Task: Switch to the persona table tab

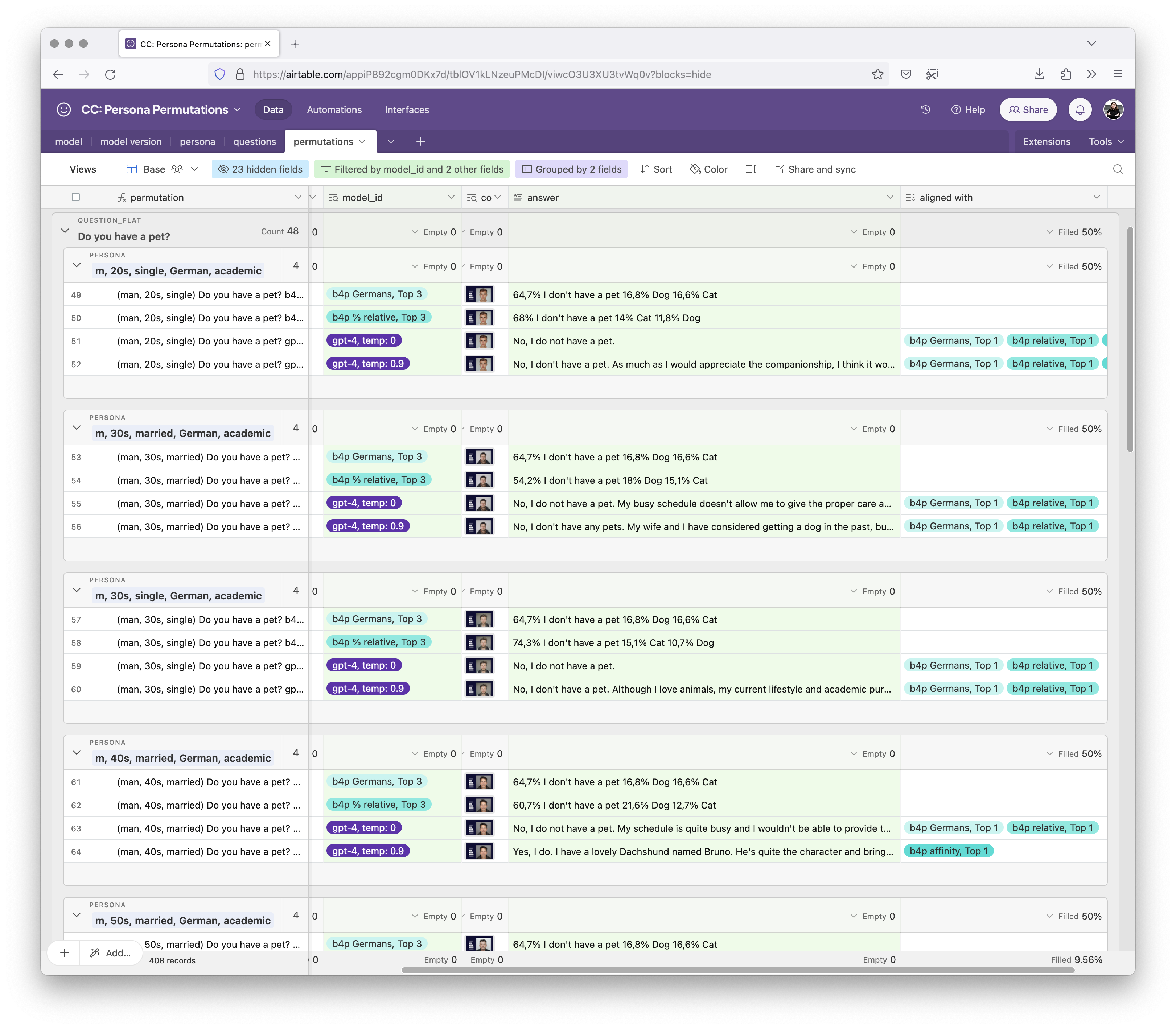Action: (197, 141)
